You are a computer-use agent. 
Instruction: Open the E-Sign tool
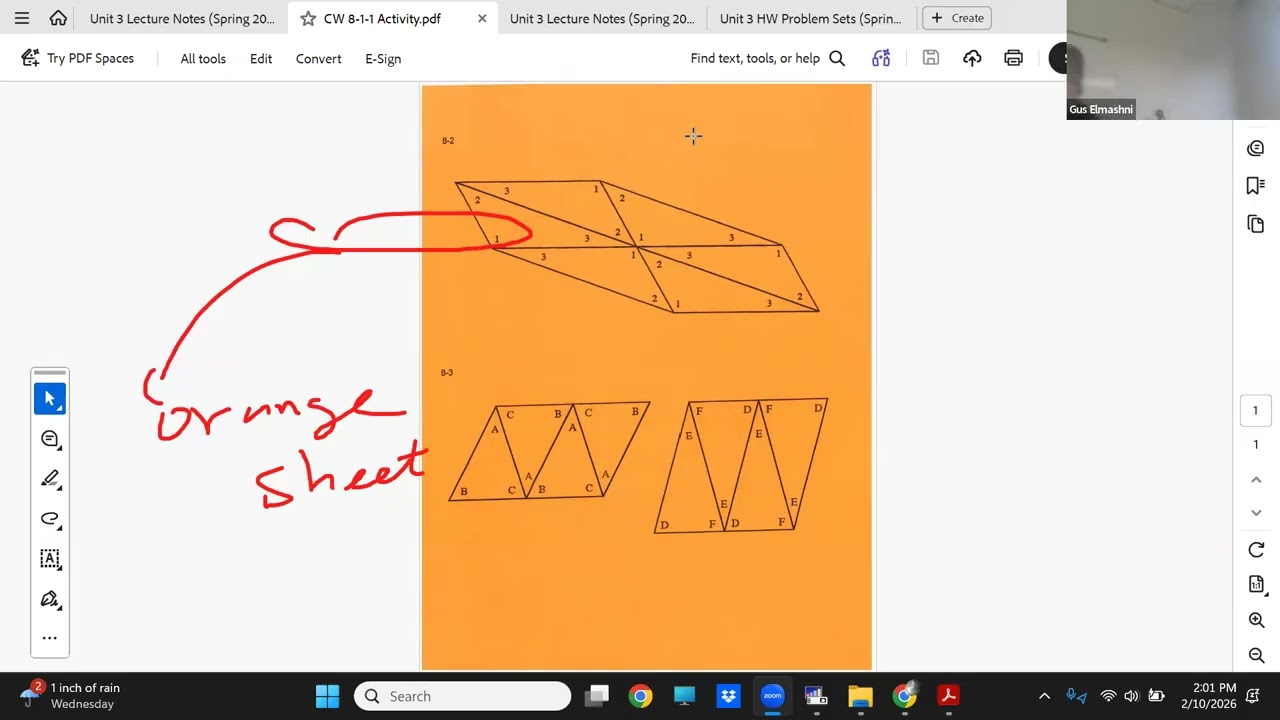[383, 58]
